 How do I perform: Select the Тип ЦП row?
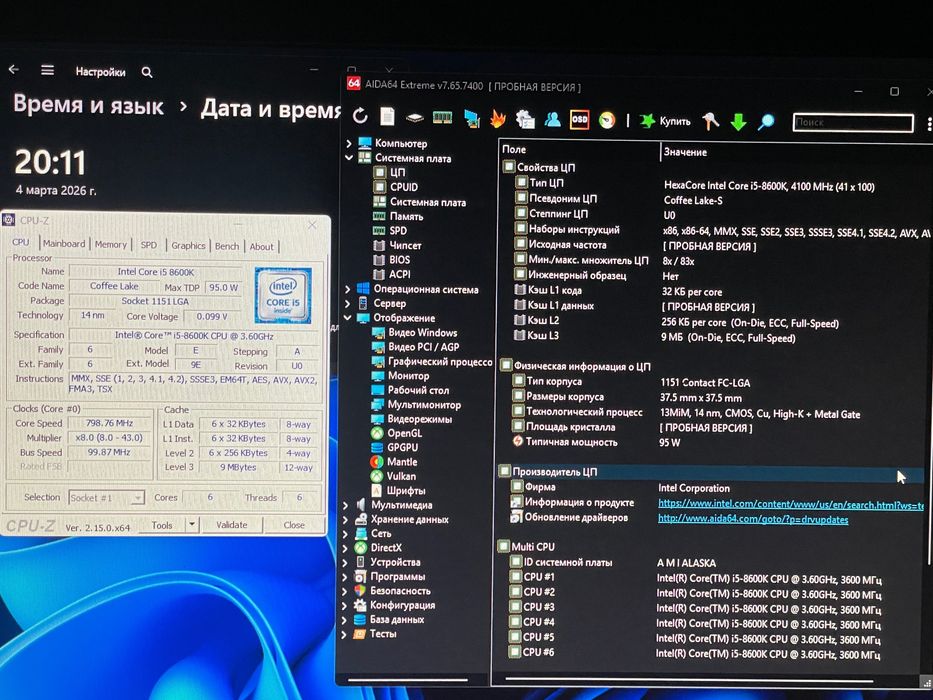click(x=715, y=184)
